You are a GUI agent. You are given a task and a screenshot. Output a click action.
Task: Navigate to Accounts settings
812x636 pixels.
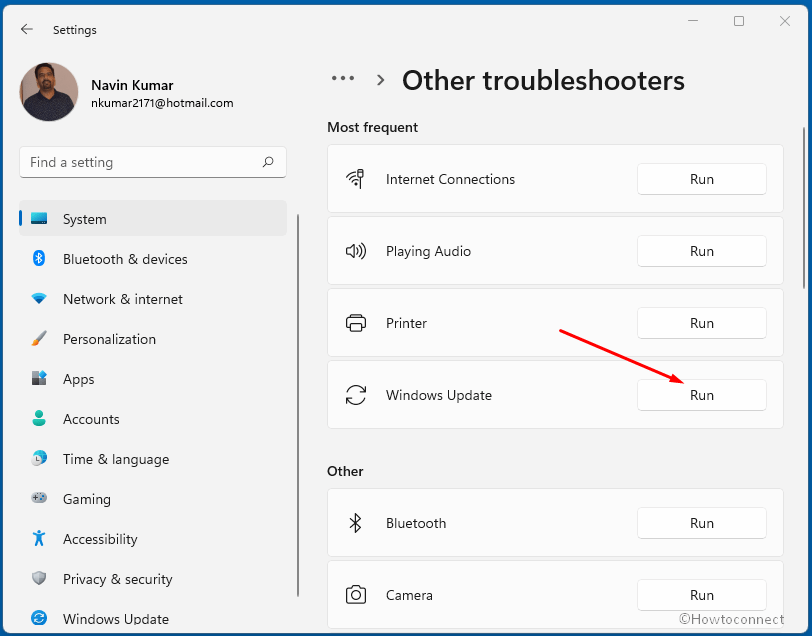153,418
